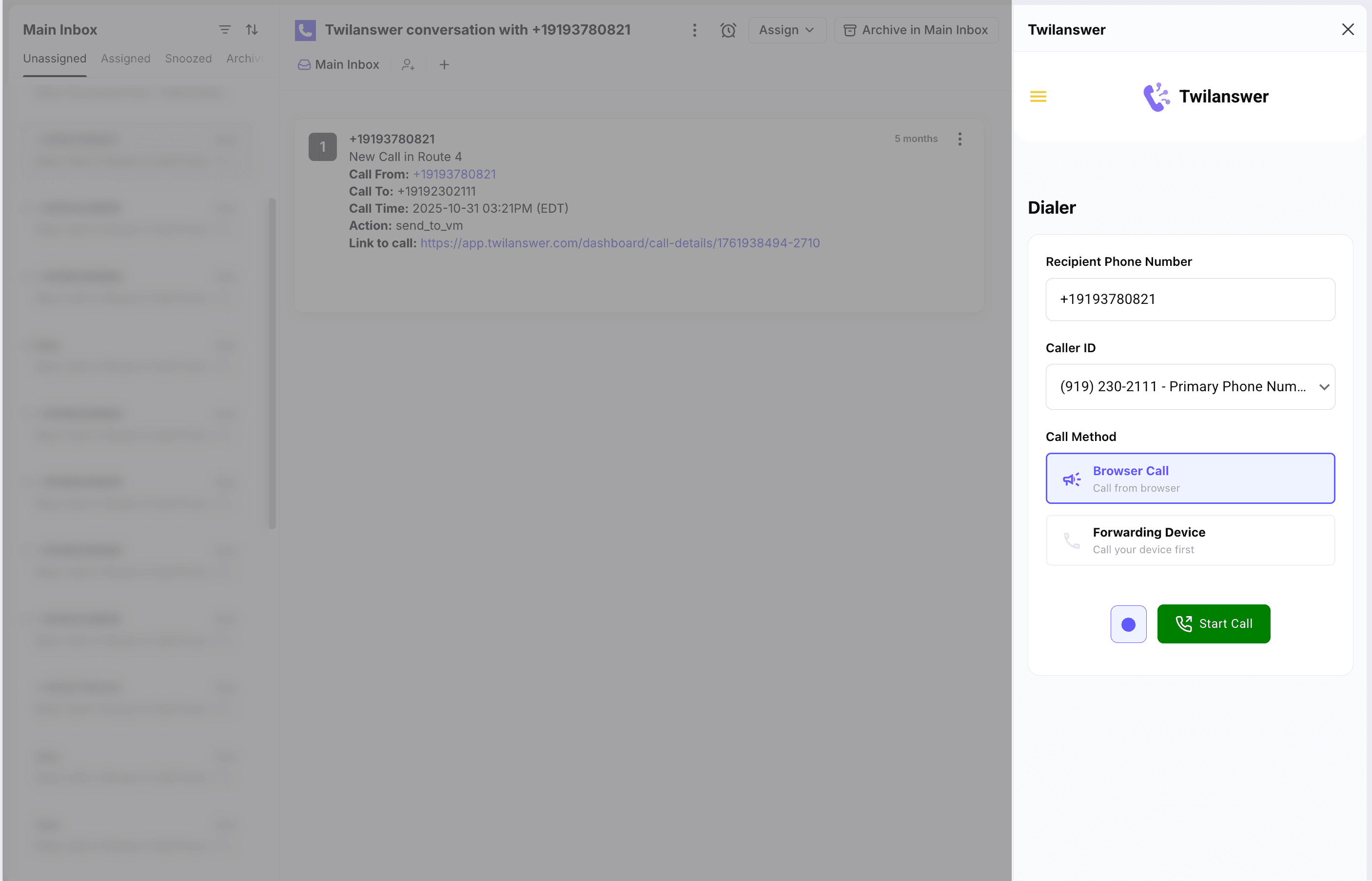The height and width of the screenshot is (881, 1372).
Task: Click Archive in Main Inbox button
Action: [x=916, y=30]
